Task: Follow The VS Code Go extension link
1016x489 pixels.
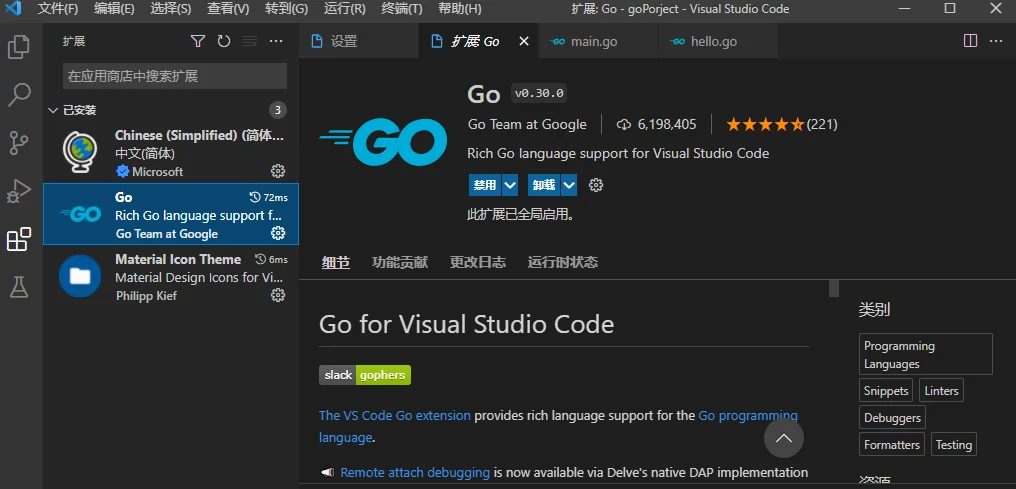Action: 395,416
